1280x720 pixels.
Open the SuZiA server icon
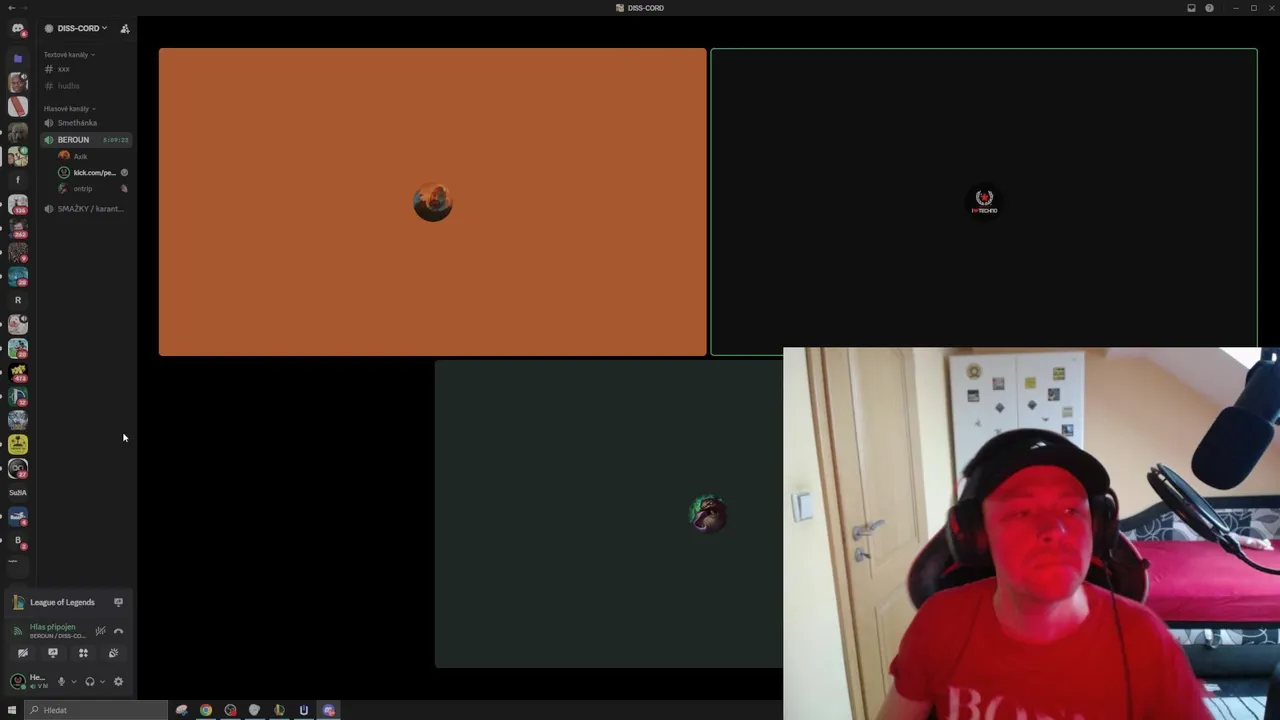tap(17, 493)
